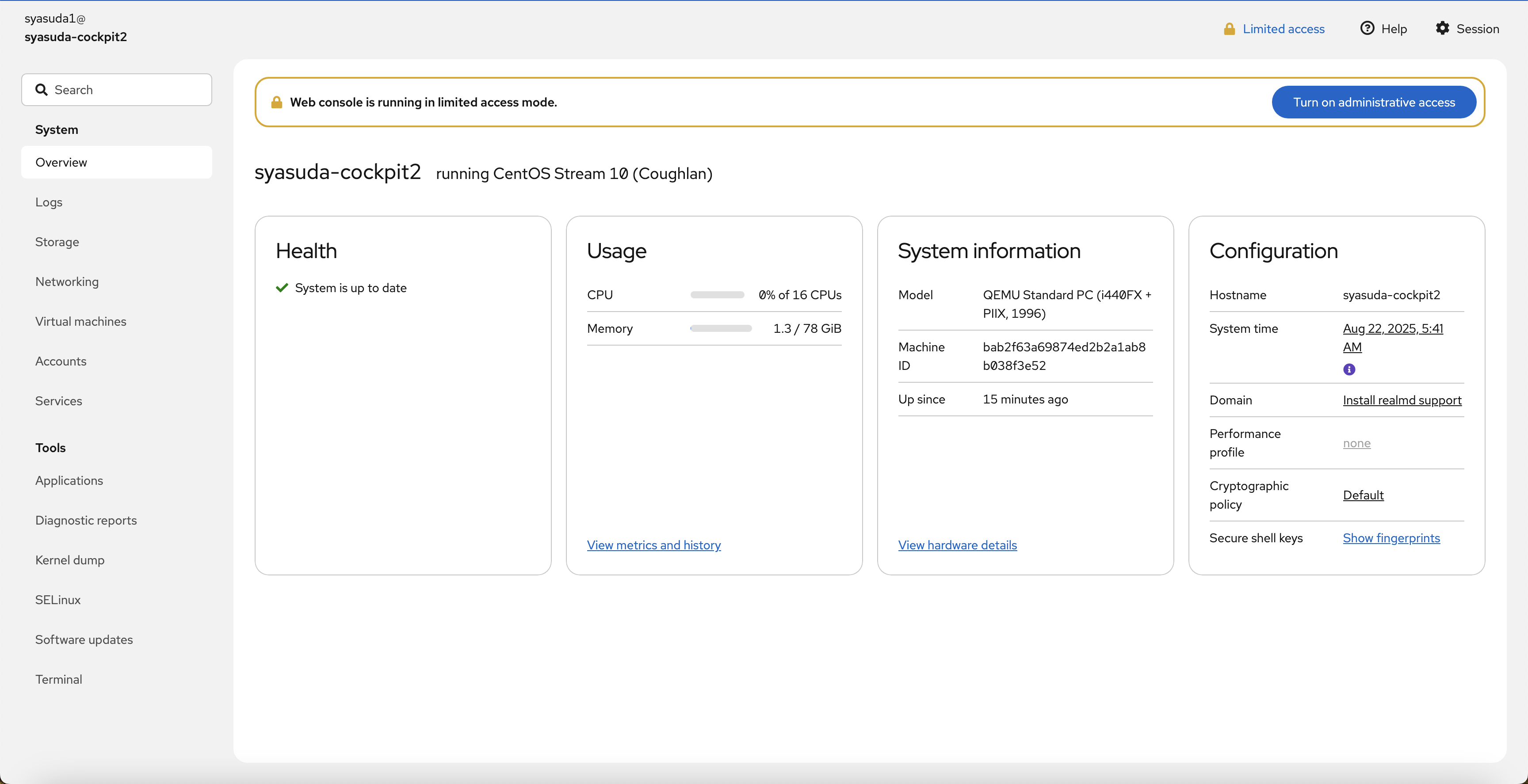This screenshot has width=1528, height=784.
Task: Click the lock icon beside Limited access
Action: coord(1229,29)
